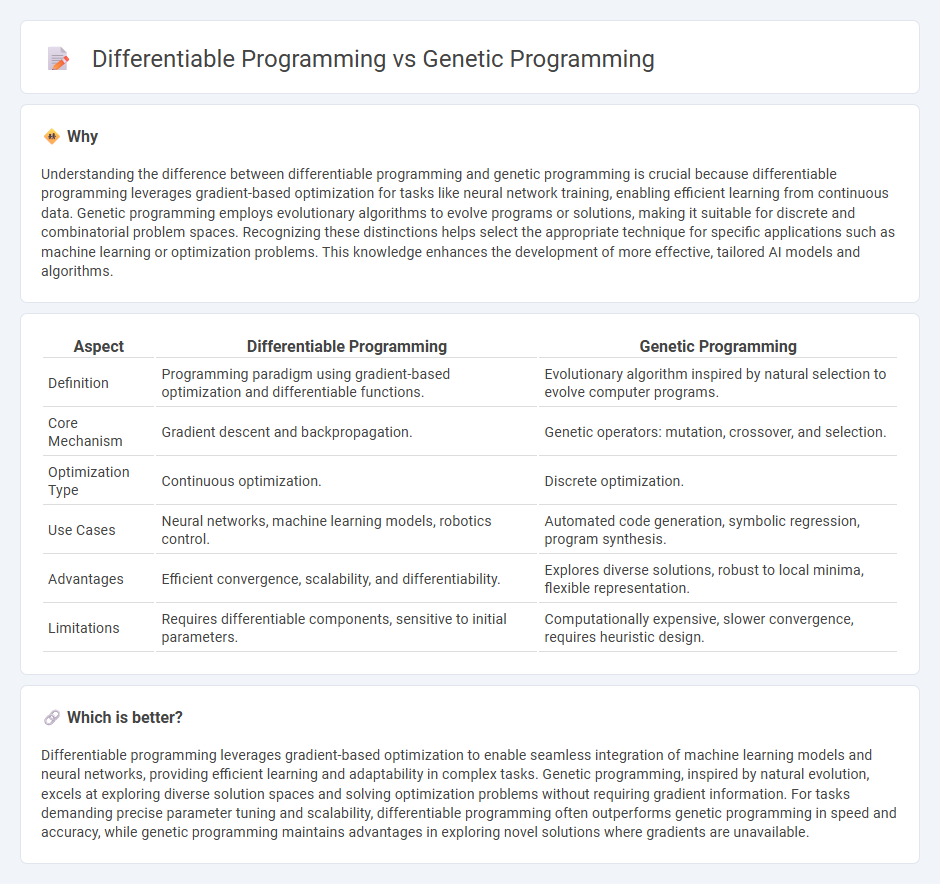Click the Limitations row label
The height and width of the screenshot is (884, 940).
[84, 628]
